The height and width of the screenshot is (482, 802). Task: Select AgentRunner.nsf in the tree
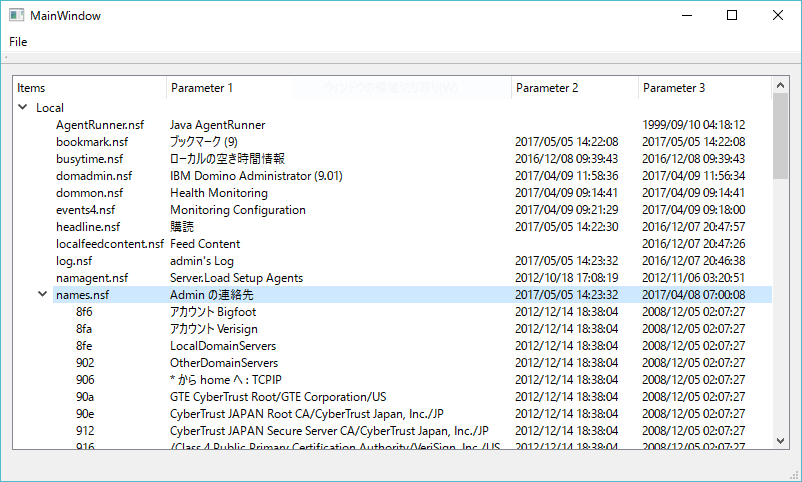pyautogui.click(x=100, y=125)
